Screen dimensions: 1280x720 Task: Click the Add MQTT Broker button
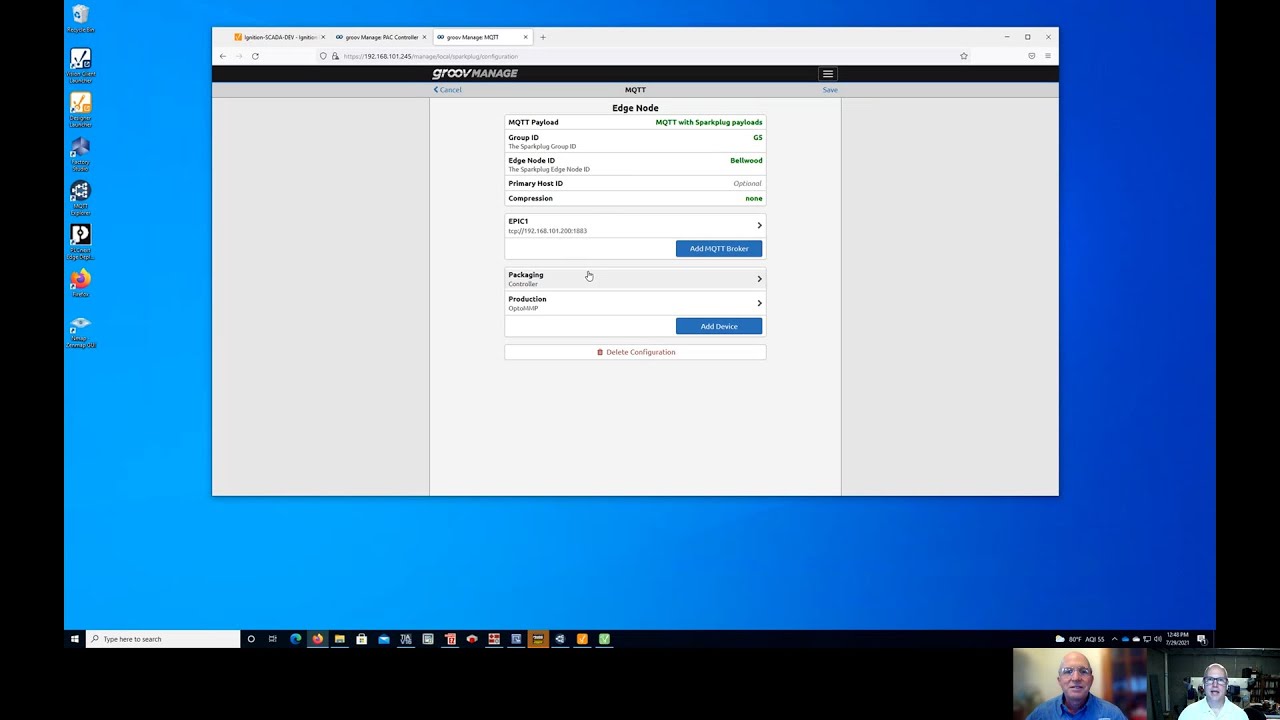point(719,248)
